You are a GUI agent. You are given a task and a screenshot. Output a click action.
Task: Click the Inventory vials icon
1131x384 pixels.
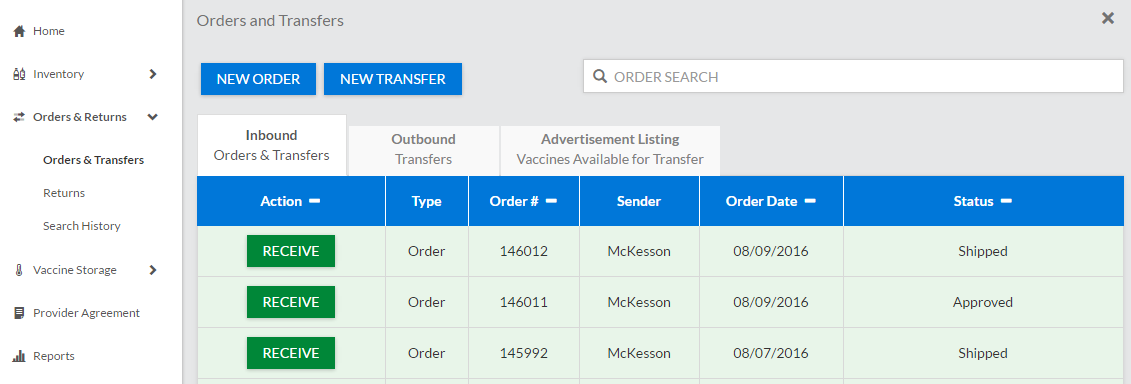pyautogui.click(x=19, y=74)
